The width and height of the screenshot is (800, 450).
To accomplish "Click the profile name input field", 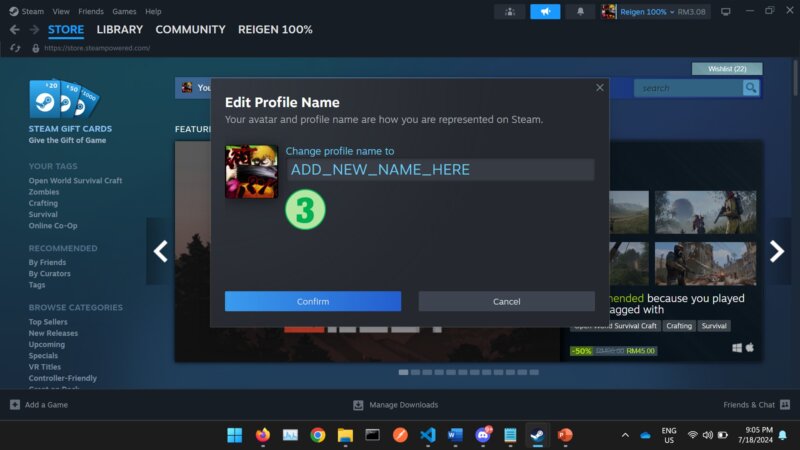I will pos(440,169).
